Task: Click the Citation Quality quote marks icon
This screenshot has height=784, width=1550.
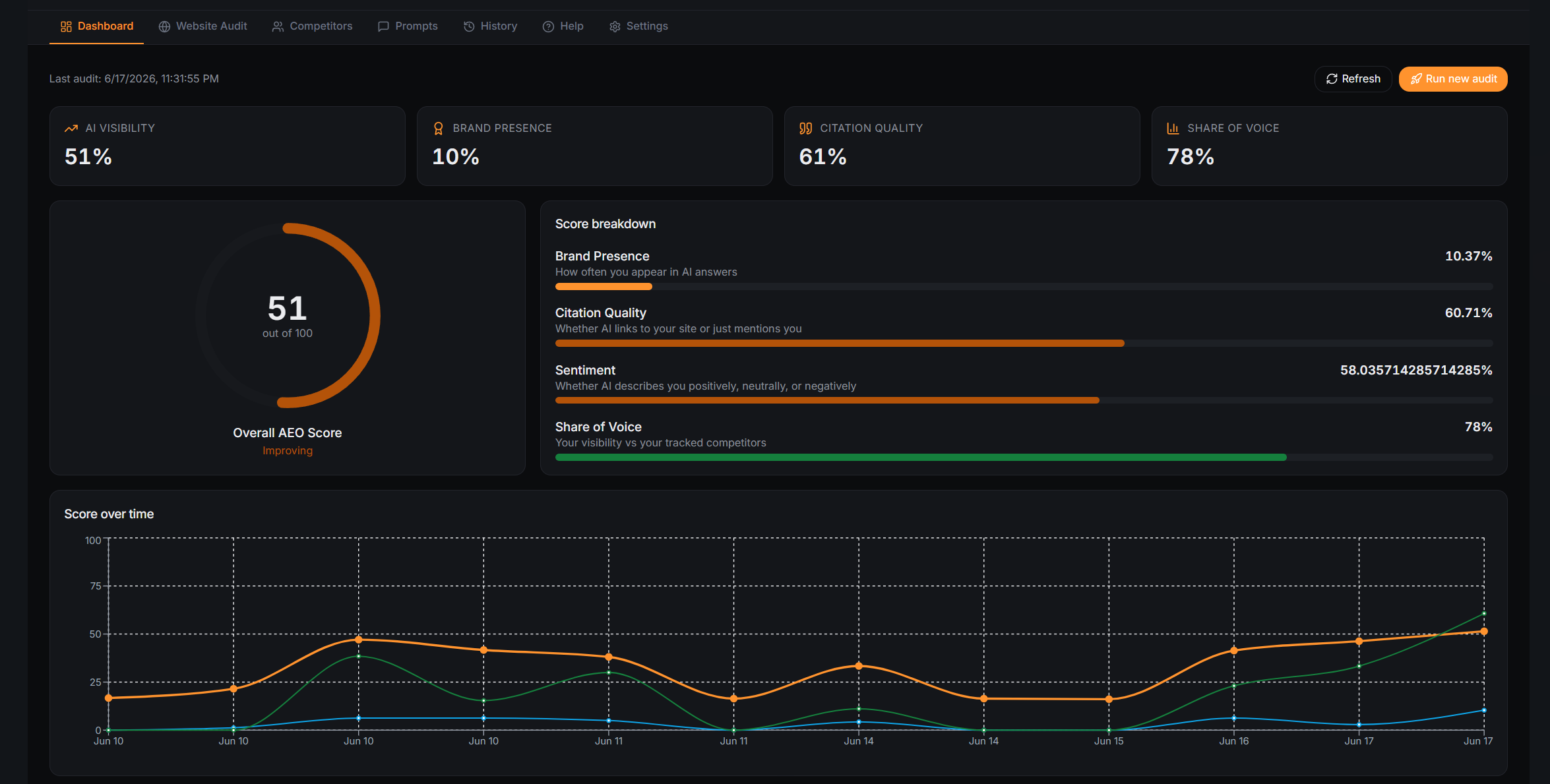Action: [806, 129]
